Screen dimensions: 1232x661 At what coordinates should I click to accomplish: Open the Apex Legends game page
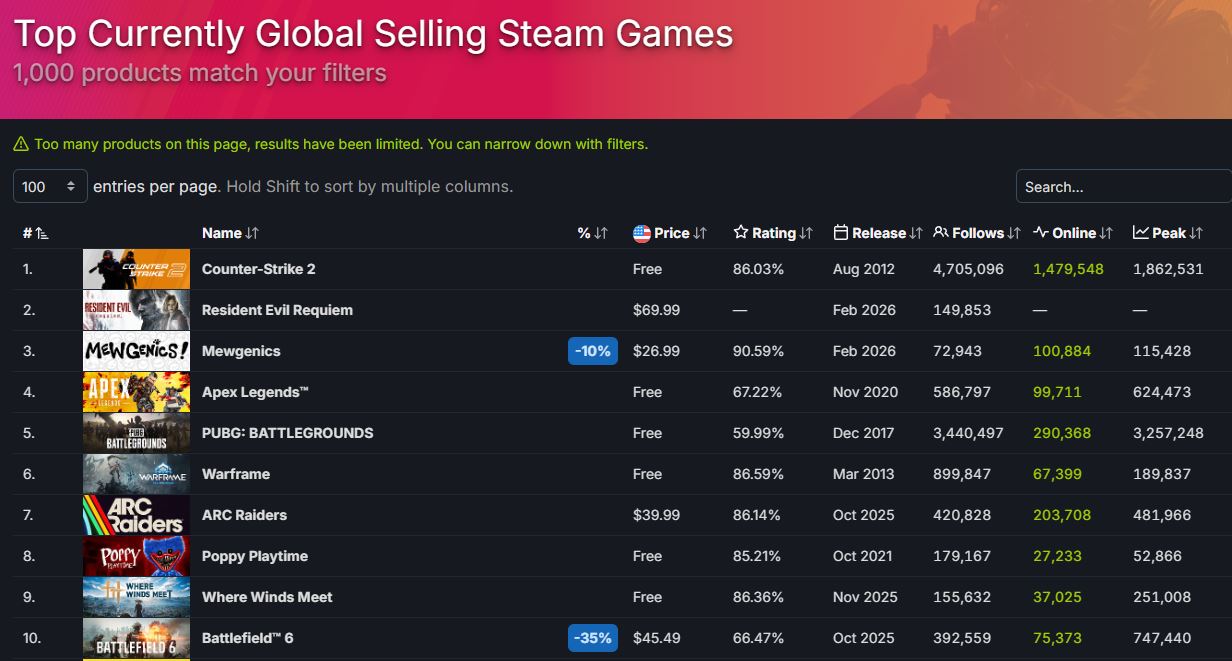click(x=255, y=392)
